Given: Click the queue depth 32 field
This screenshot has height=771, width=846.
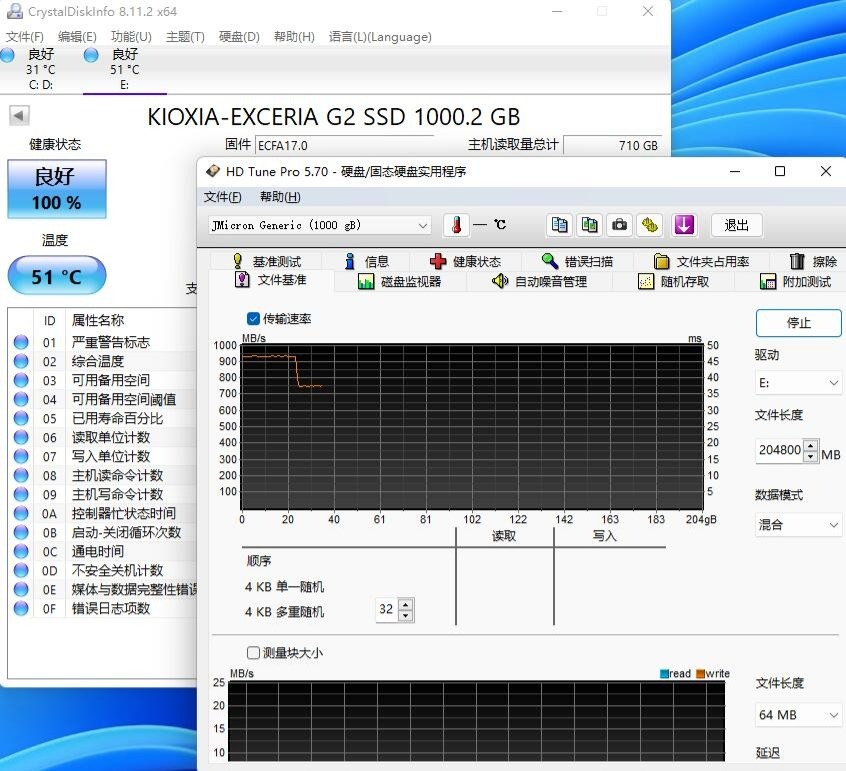Looking at the screenshot, I should 387,609.
